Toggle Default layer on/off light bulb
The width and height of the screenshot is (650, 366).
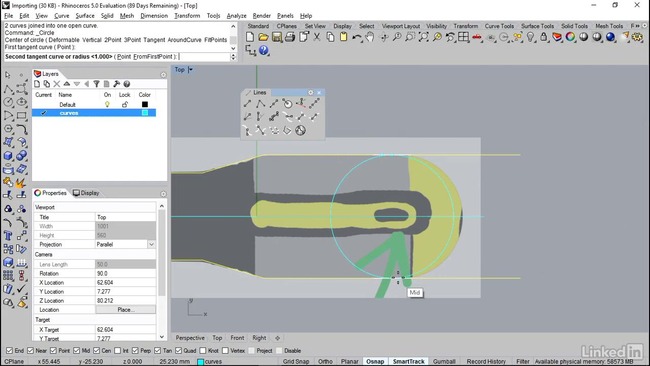click(107, 104)
